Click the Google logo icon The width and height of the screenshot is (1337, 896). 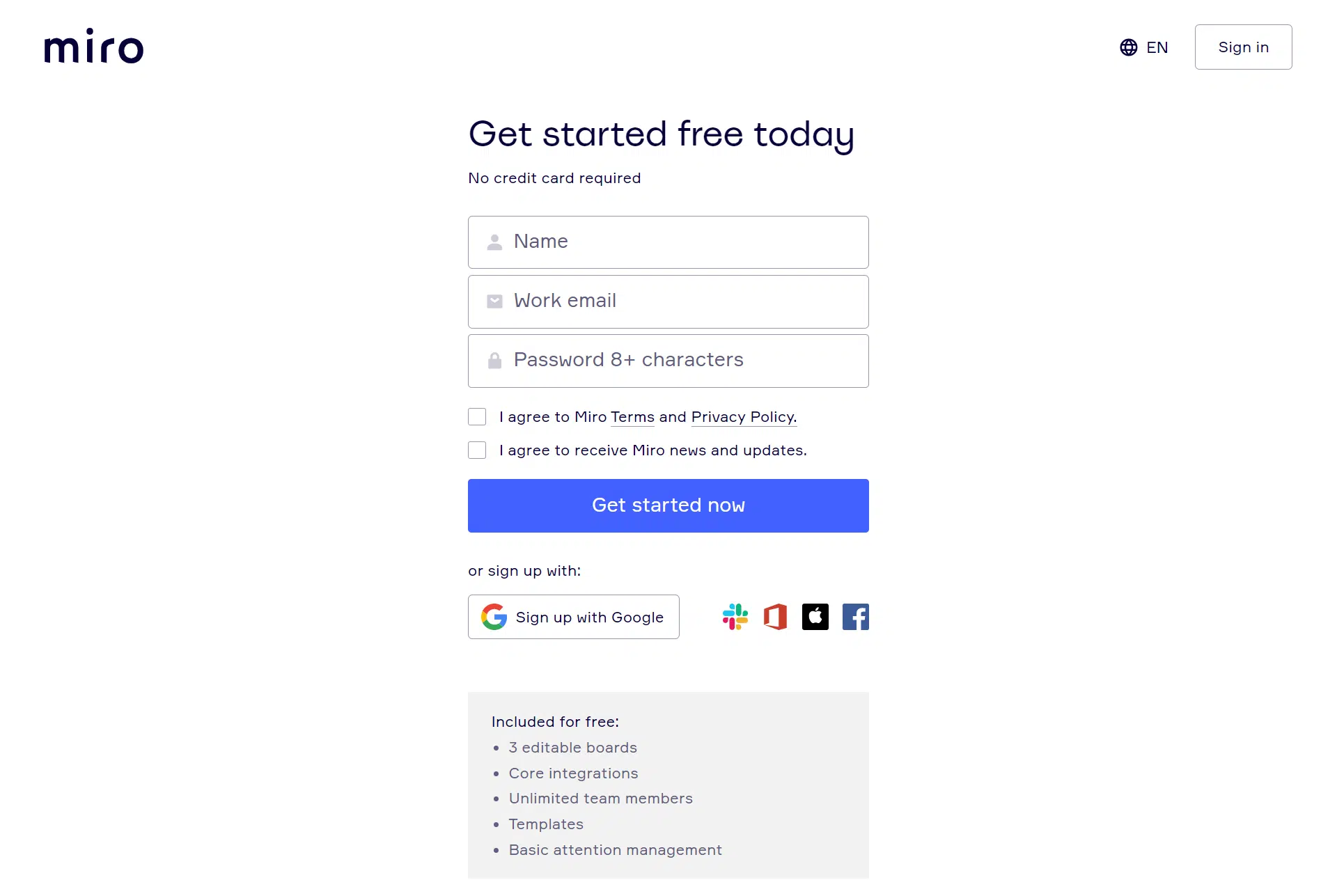(x=494, y=617)
